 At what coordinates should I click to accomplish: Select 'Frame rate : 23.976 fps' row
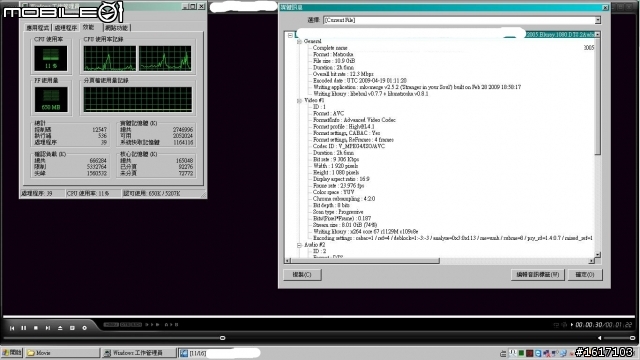338,185
